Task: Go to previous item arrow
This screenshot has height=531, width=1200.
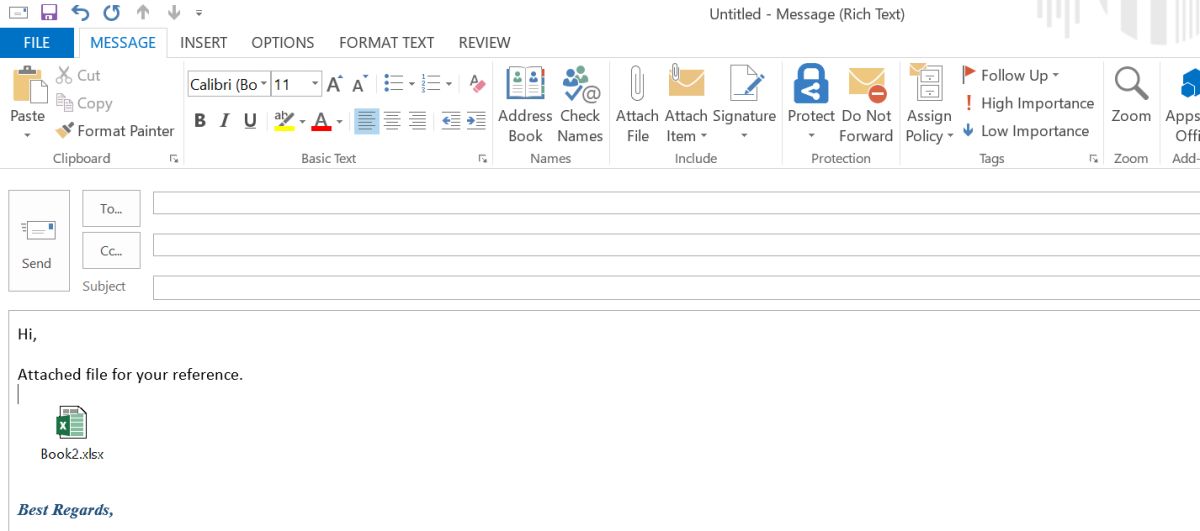Action: (x=143, y=13)
